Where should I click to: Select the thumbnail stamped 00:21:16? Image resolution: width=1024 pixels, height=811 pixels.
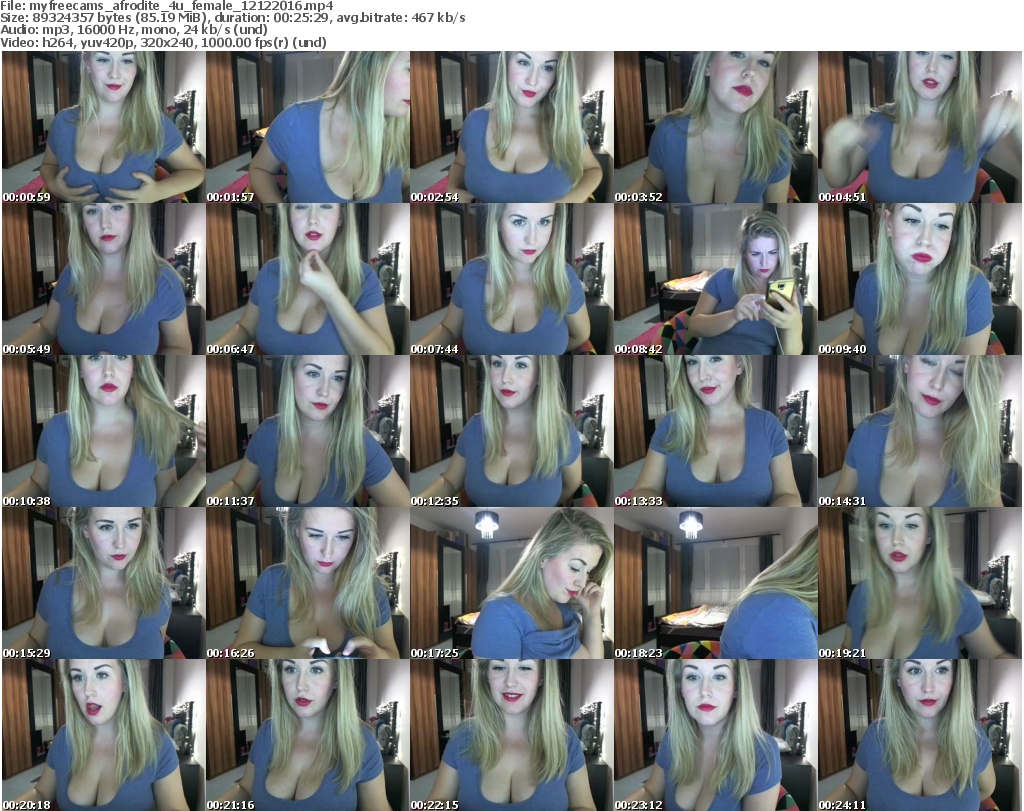308,735
